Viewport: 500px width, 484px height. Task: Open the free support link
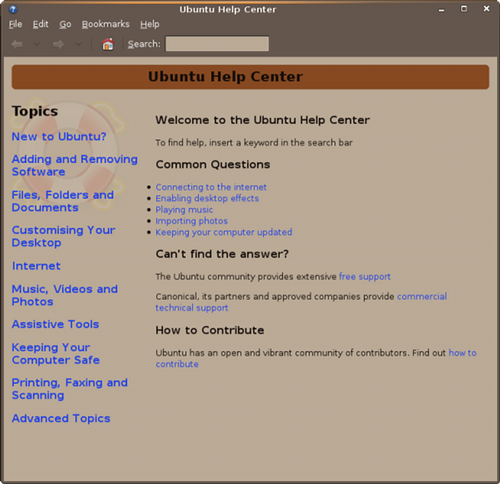pyautogui.click(x=365, y=277)
